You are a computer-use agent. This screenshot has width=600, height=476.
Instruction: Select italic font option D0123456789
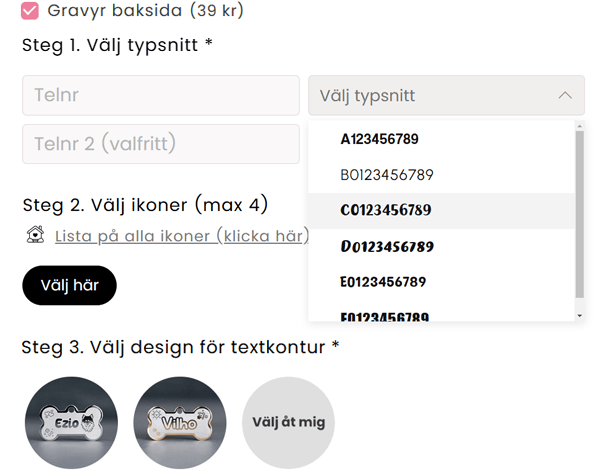click(x=386, y=247)
